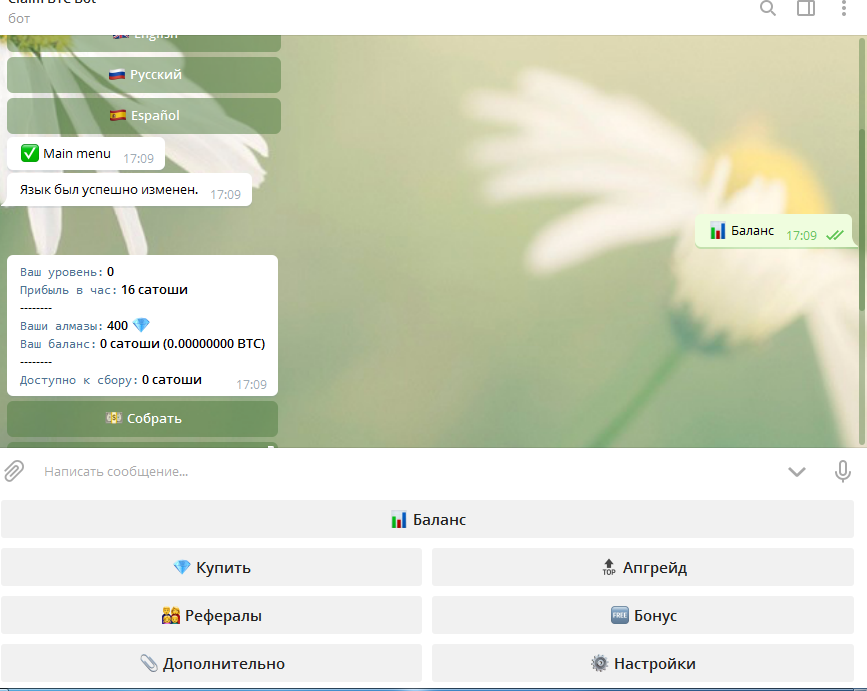This screenshot has height=691, width=867.
Task: Open the Апгрейд button
Action: tap(644, 567)
